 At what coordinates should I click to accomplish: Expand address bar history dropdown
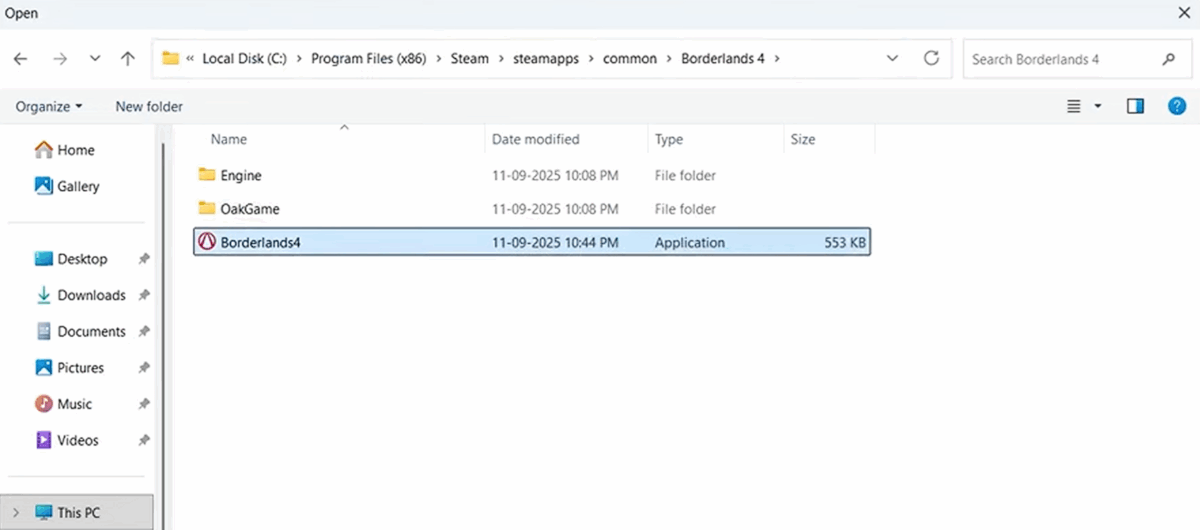pyautogui.click(x=893, y=59)
